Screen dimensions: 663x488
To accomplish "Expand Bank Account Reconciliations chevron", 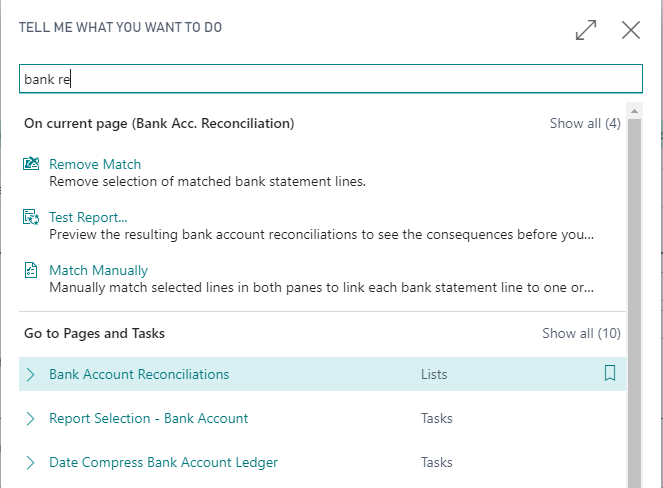I will [x=31, y=375].
